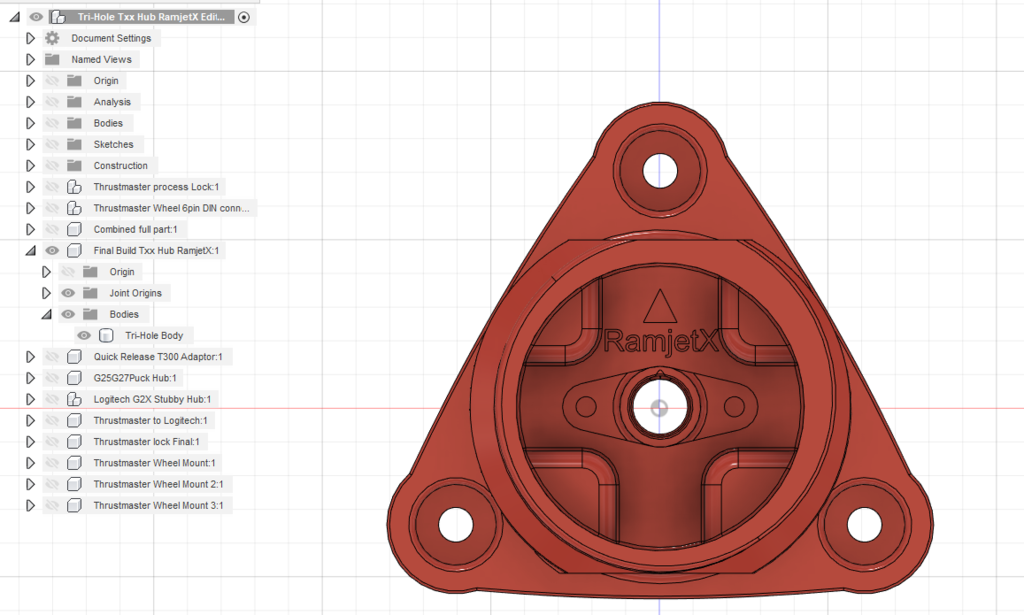Click the folder icon of the Construction row
Viewport: 1024px width, 615px height.
[x=74, y=166]
